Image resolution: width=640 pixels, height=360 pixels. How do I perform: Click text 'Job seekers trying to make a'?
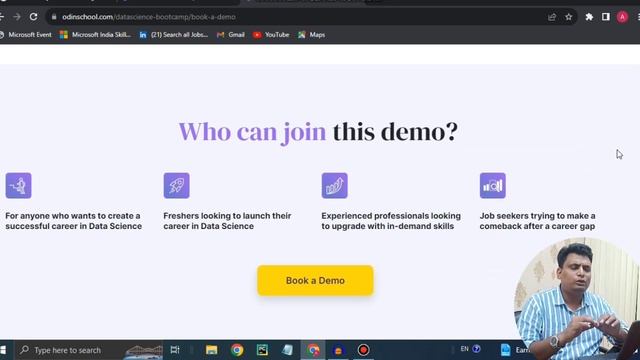[x=538, y=216]
